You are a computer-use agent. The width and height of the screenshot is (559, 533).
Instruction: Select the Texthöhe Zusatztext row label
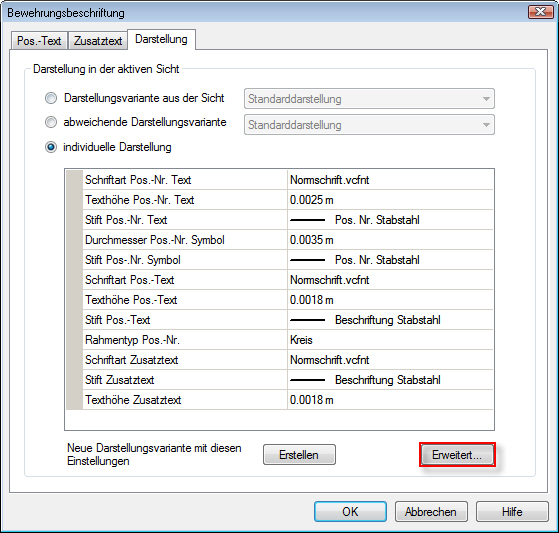point(185,399)
